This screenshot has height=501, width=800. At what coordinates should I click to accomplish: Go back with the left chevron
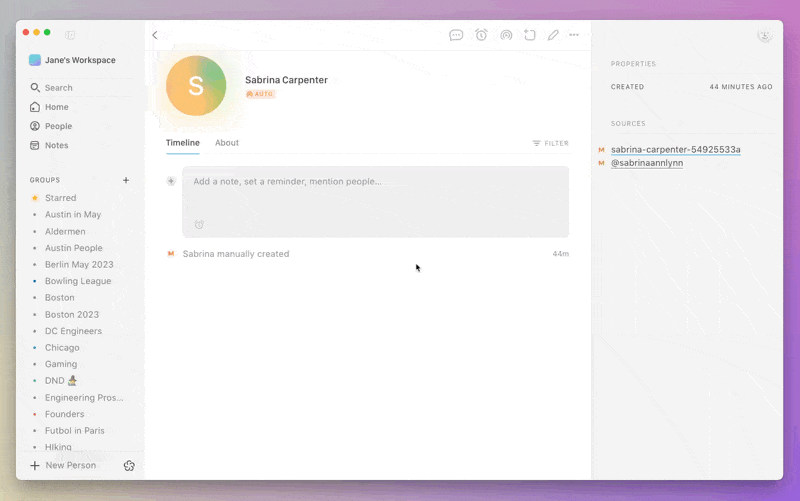point(155,35)
